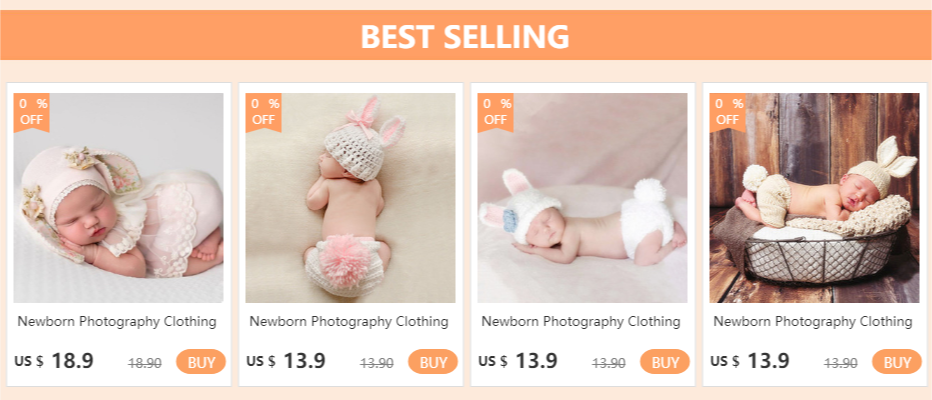Click the 0% OFF badge on second product

(x=263, y=112)
